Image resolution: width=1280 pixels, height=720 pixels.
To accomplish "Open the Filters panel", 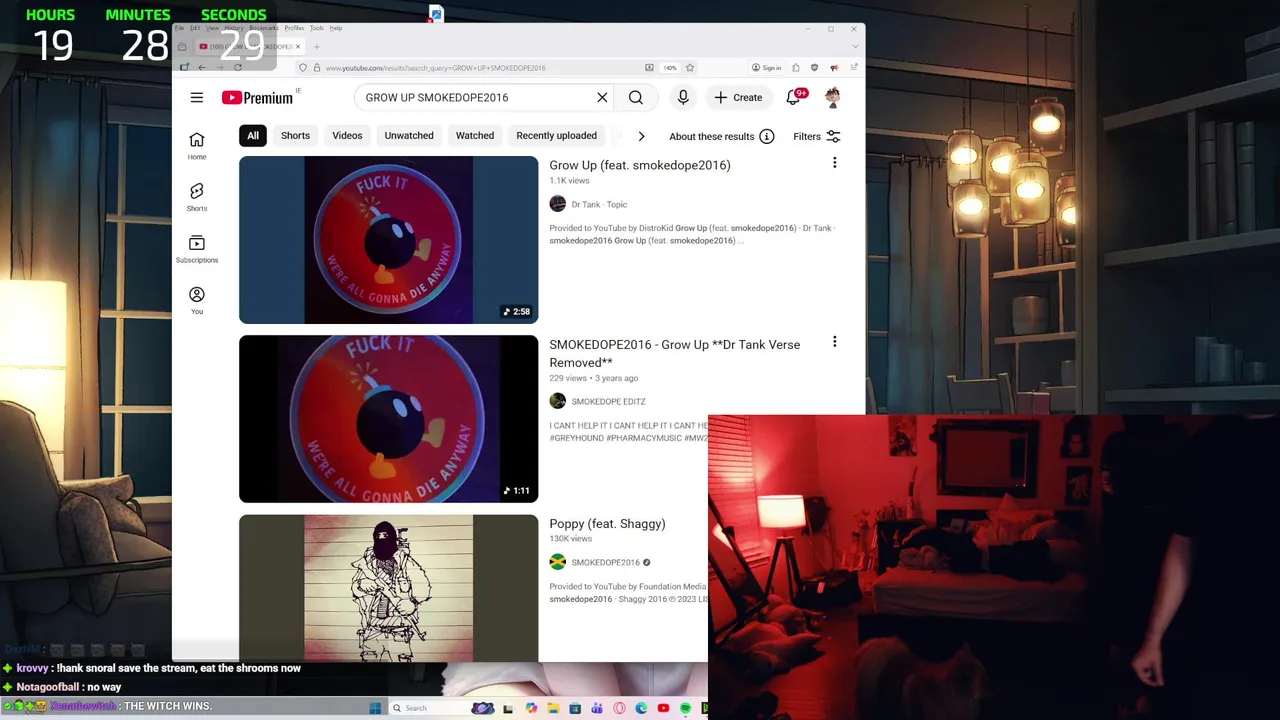I will tap(817, 136).
